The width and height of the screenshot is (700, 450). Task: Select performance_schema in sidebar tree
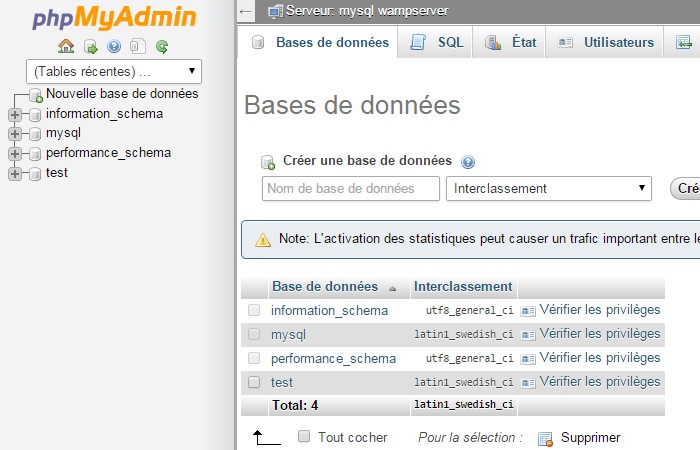[x=108, y=153]
